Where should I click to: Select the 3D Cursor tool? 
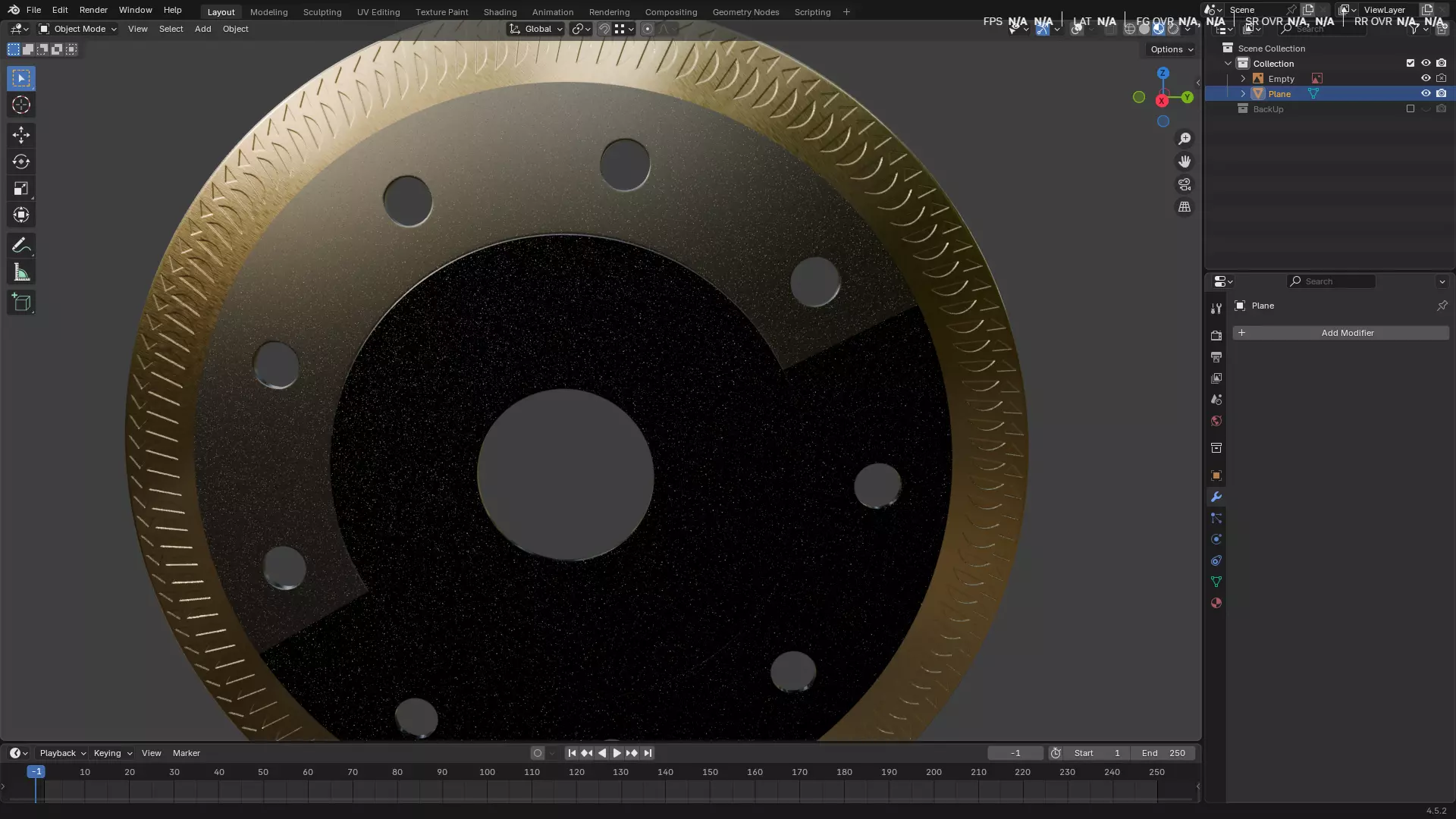point(21,105)
